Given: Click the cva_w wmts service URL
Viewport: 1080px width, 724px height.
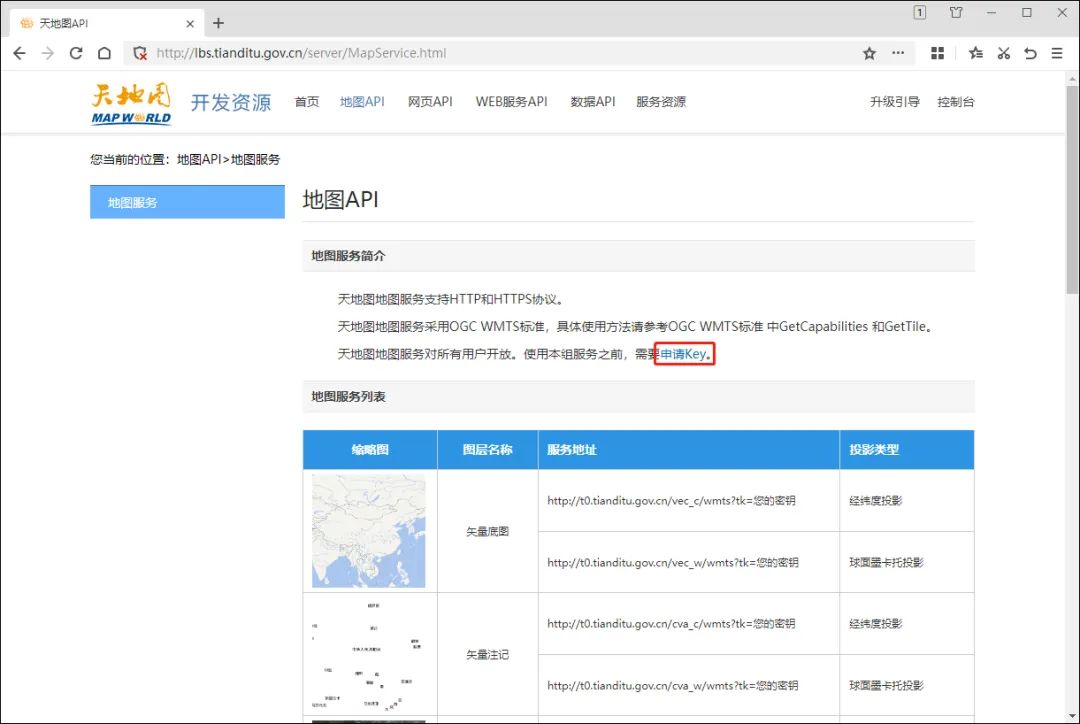Looking at the screenshot, I should [673, 685].
